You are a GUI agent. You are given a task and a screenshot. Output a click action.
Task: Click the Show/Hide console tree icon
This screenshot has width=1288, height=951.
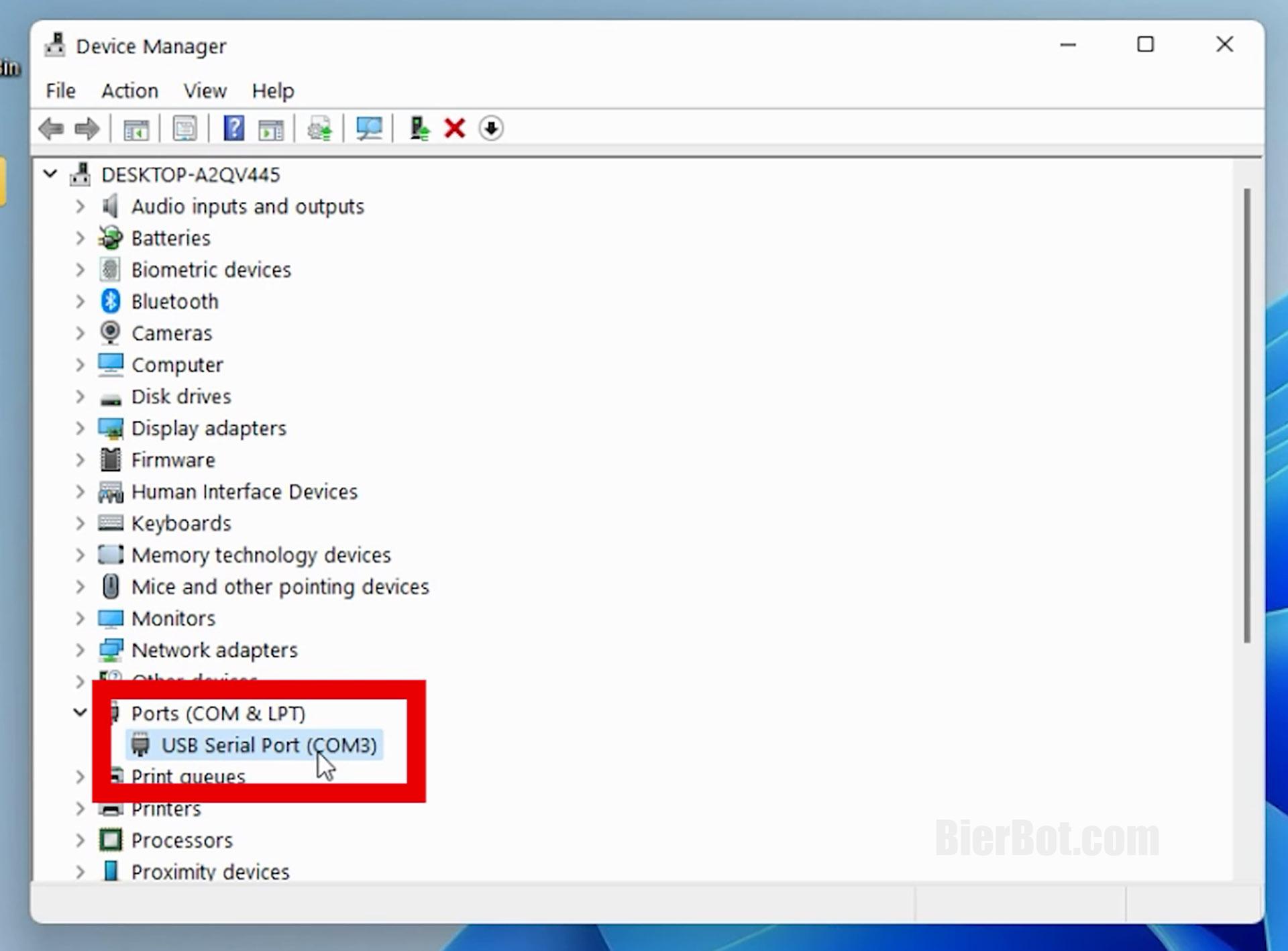tap(136, 128)
